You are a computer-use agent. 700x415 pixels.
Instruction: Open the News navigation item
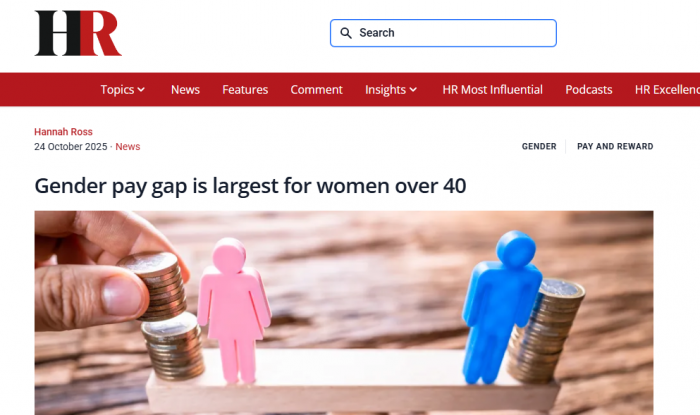click(185, 90)
